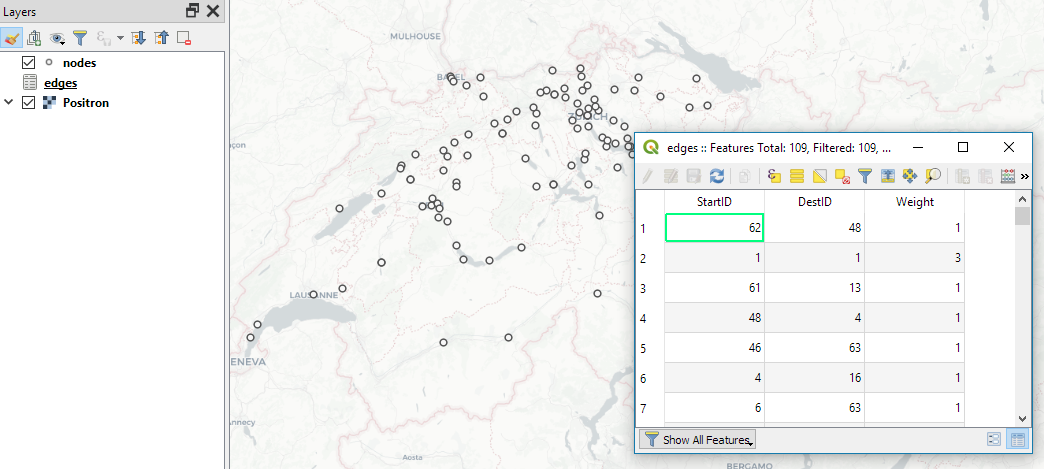
Task: Filter the legend with the funnel icon
Action: click(x=80, y=38)
